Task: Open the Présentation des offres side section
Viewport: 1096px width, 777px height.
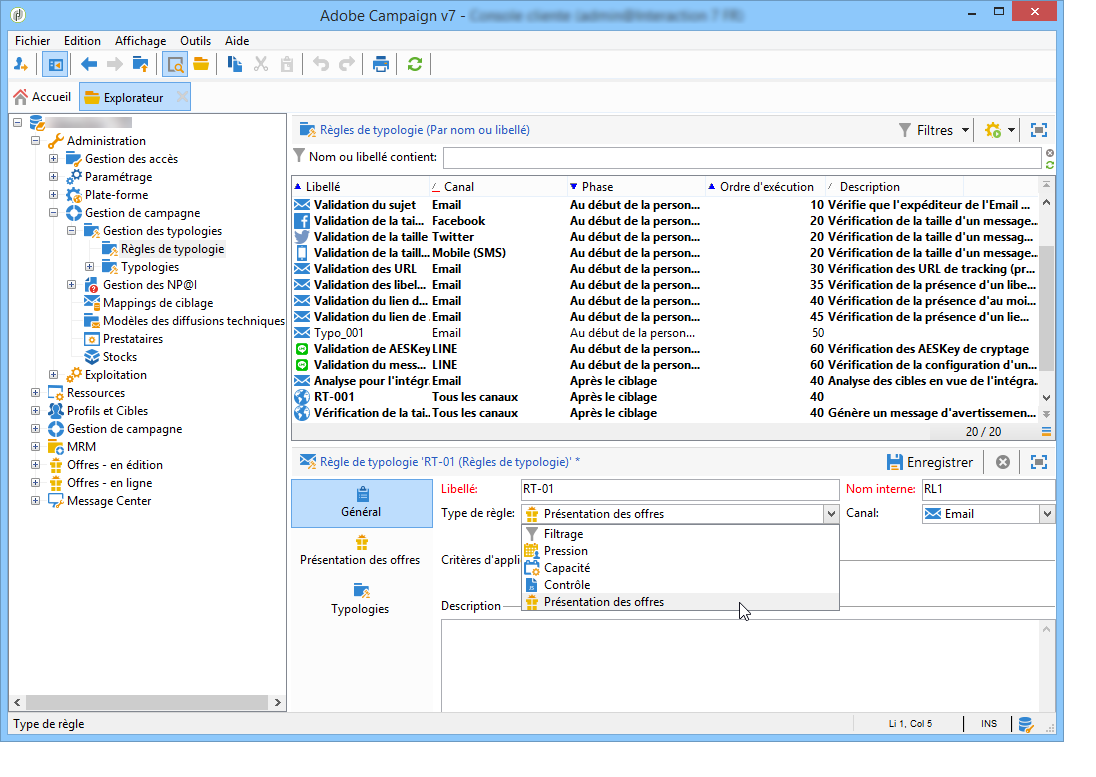Action: tap(360, 550)
